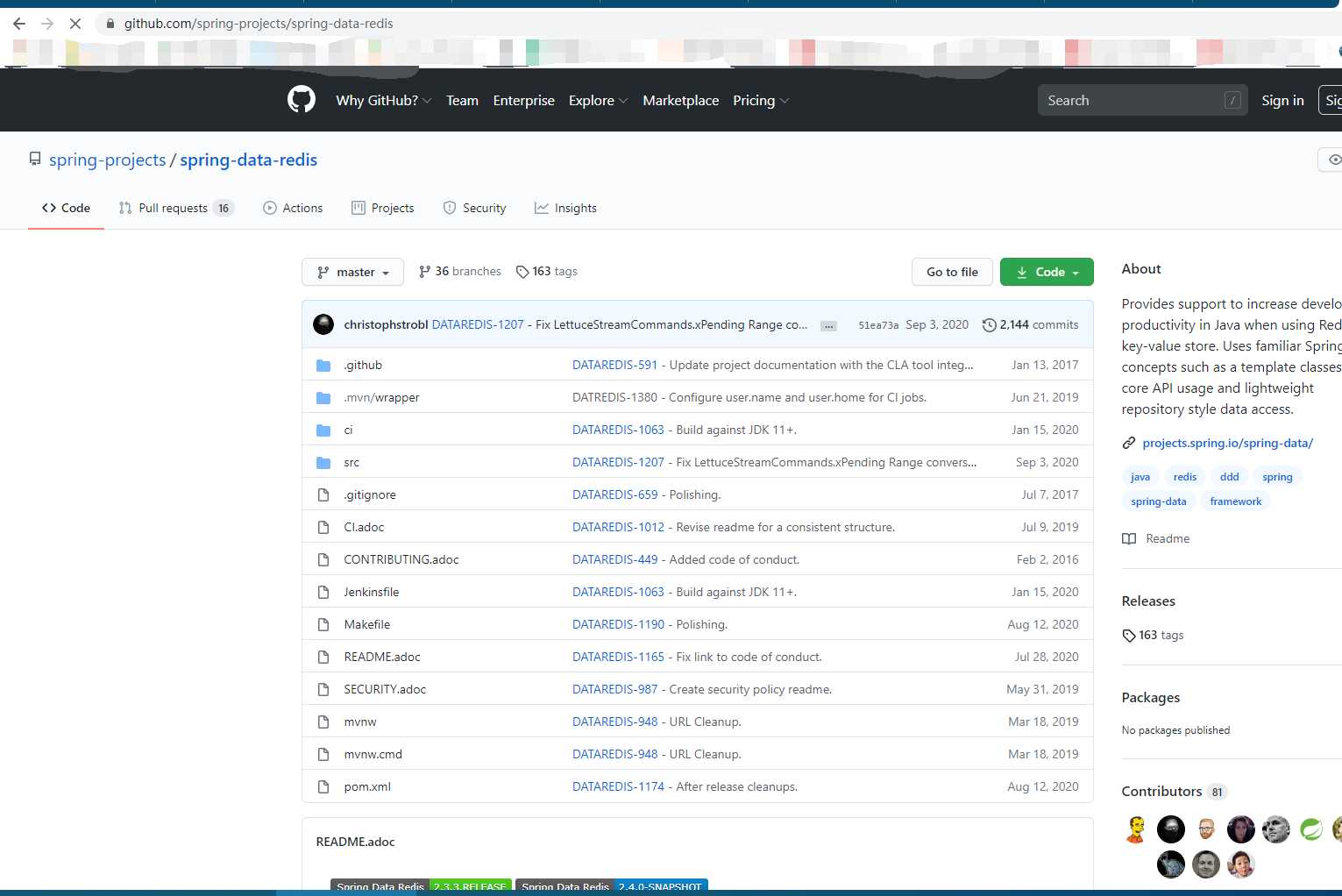Click the java topic tag
This screenshot has height=896, width=1342.
[x=1140, y=477]
